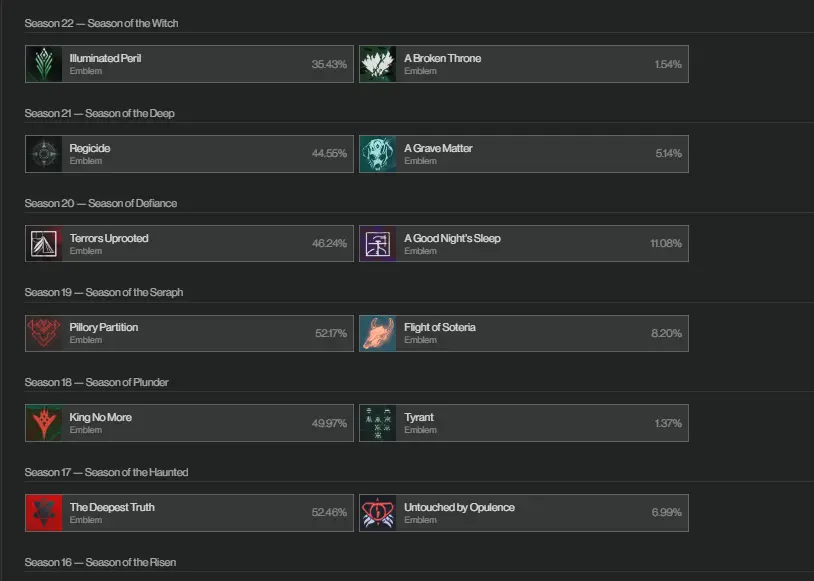
Task: Click the Pillory Partition emblem icon
Action: click(x=44, y=333)
